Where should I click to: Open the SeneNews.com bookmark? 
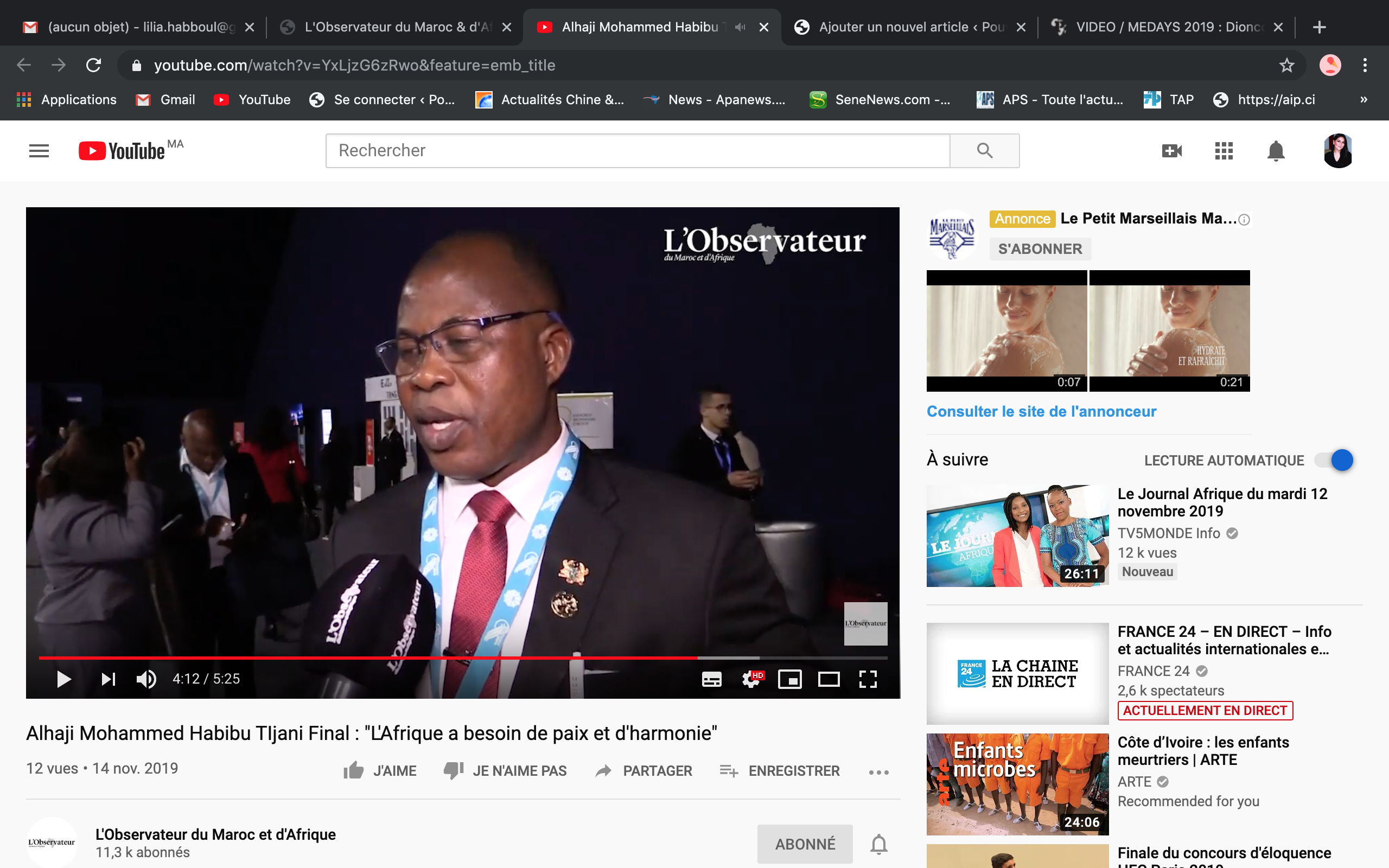point(880,99)
